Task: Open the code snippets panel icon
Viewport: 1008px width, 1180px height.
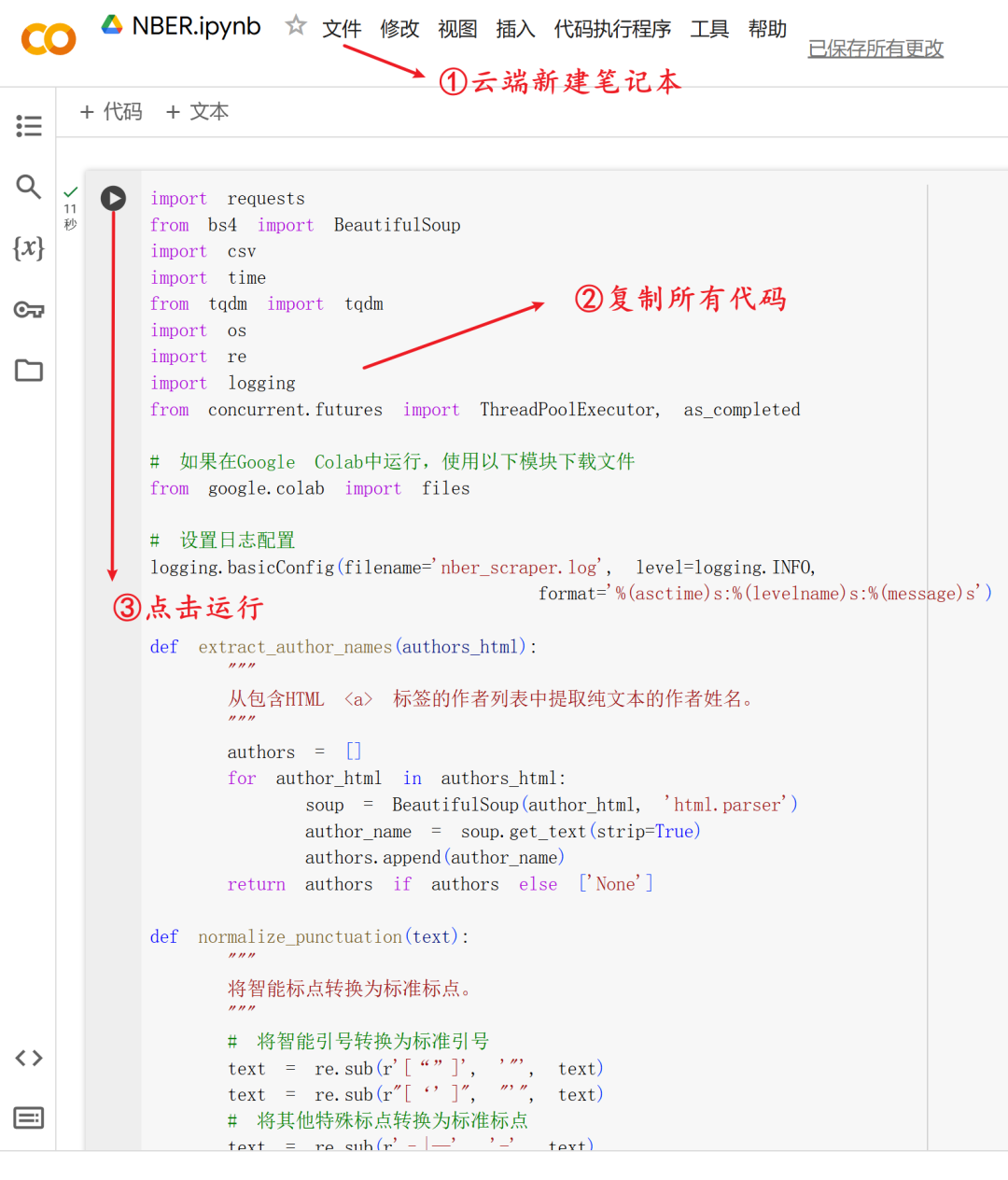Action: (29, 1058)
